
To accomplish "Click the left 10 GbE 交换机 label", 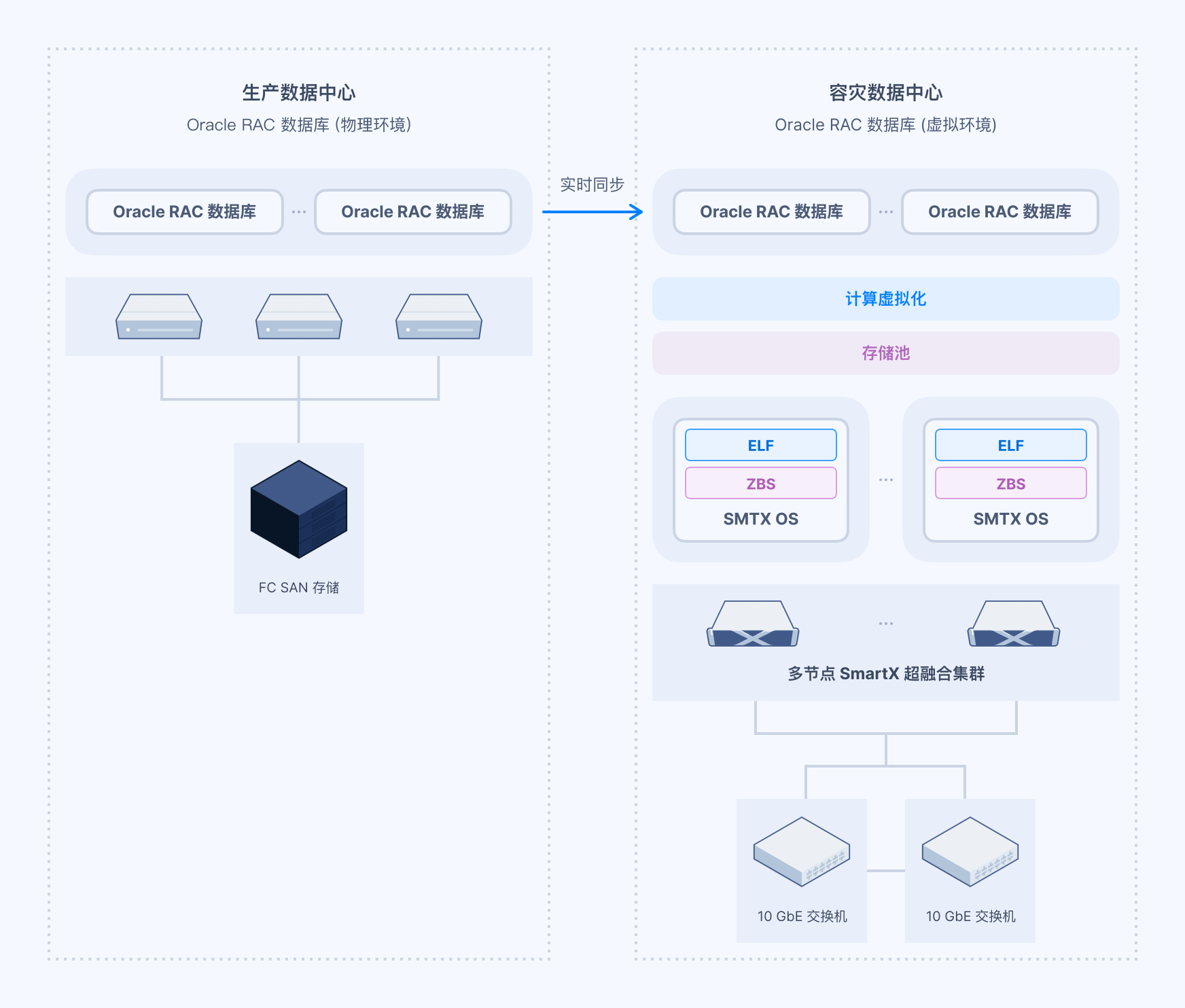I will pos(802,916).
